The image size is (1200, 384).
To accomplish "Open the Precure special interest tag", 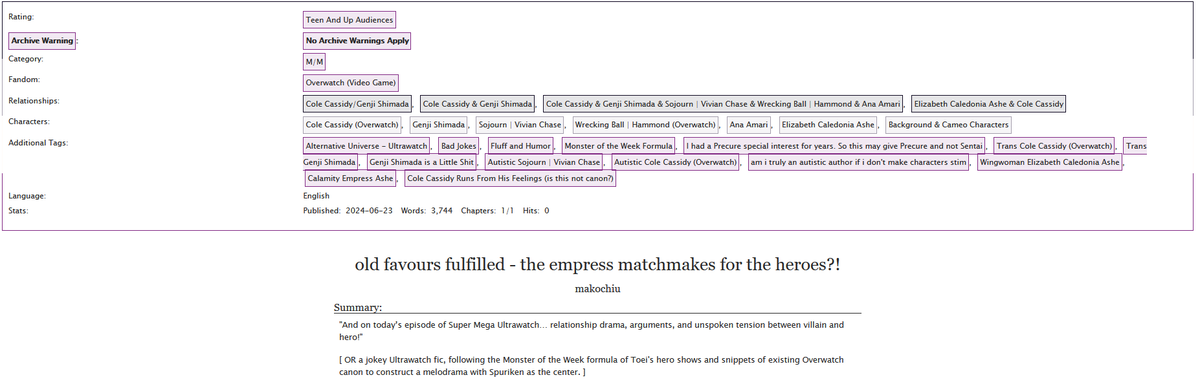I will click(x=835, y=146).
